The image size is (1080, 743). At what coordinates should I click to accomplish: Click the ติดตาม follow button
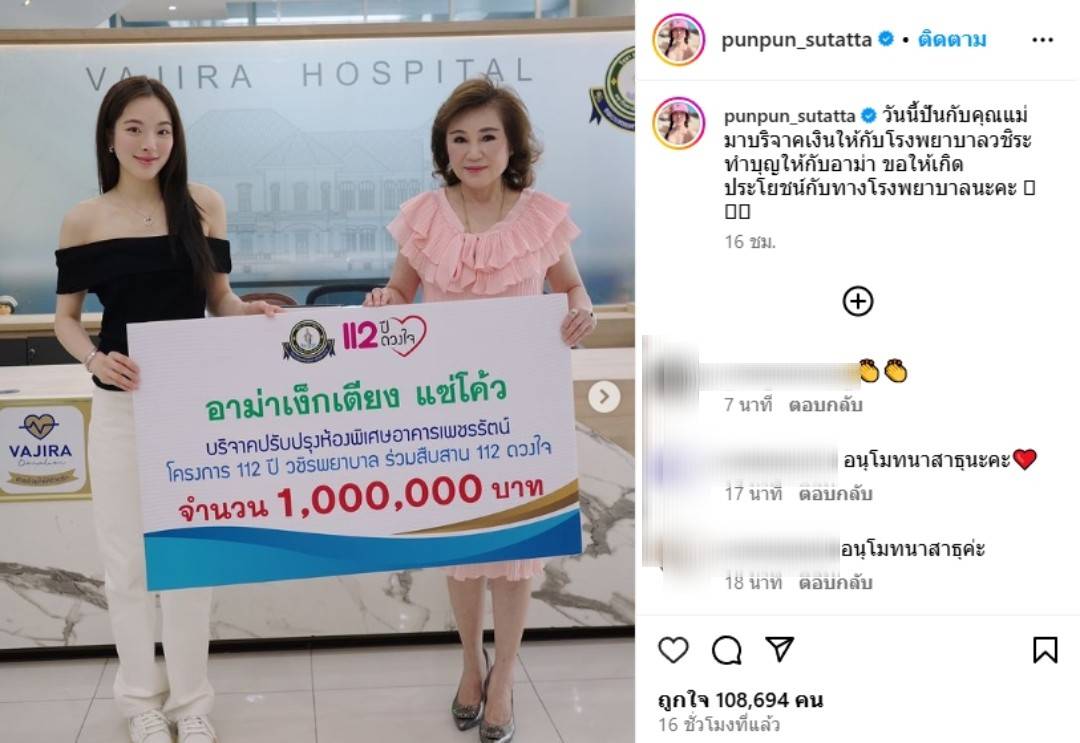pos(952,39)
